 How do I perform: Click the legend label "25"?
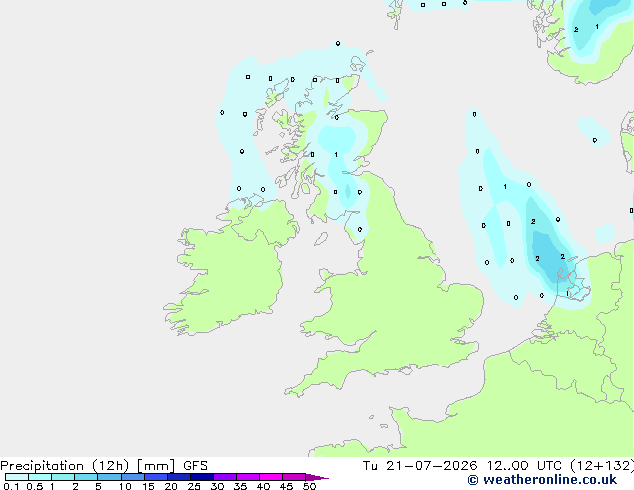pyautogui.click(x=194, y=486)
